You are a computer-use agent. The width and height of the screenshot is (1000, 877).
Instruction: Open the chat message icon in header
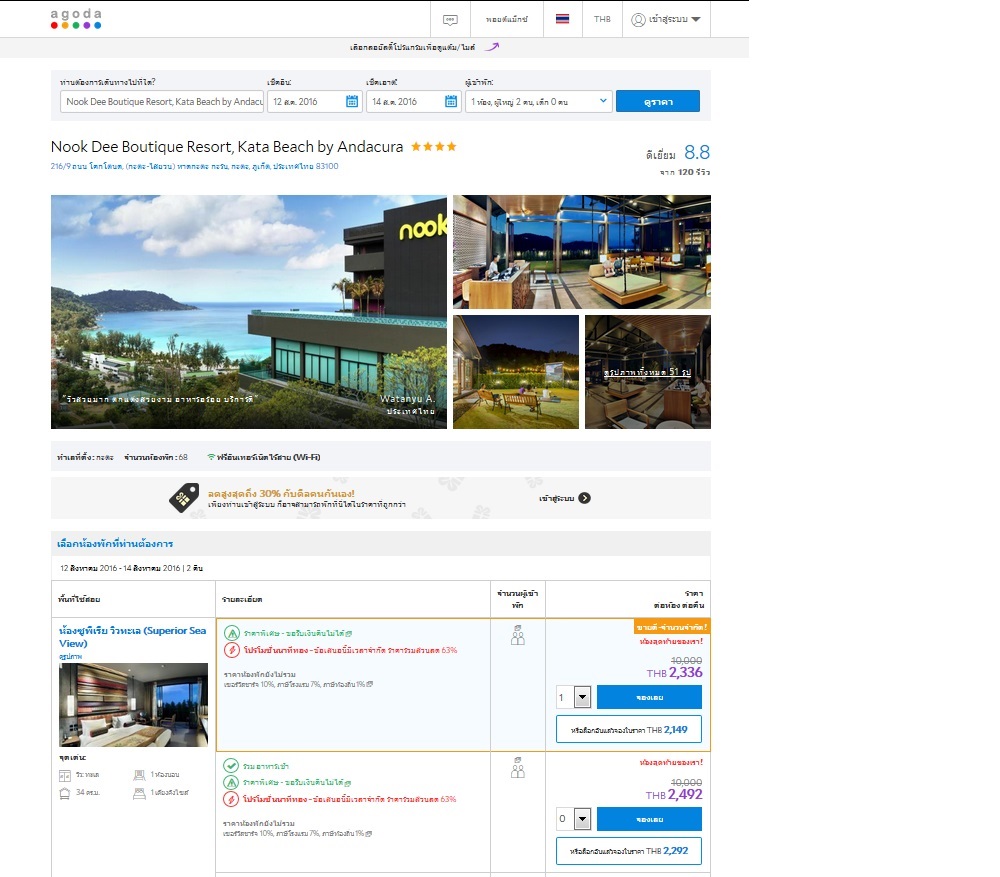pyautogui.click(x=450, y=19)
